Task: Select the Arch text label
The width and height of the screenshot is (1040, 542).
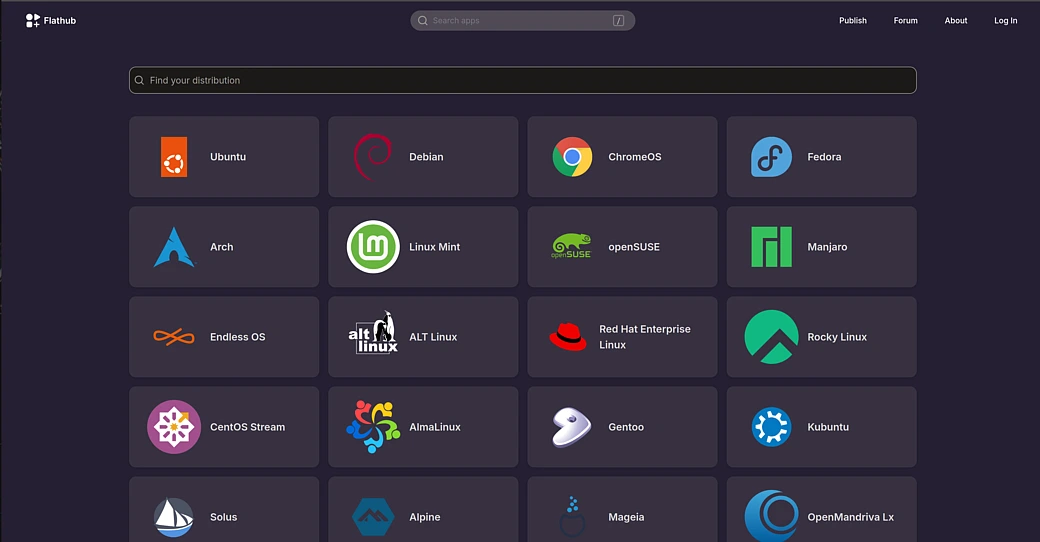Action: click(222, 247)
